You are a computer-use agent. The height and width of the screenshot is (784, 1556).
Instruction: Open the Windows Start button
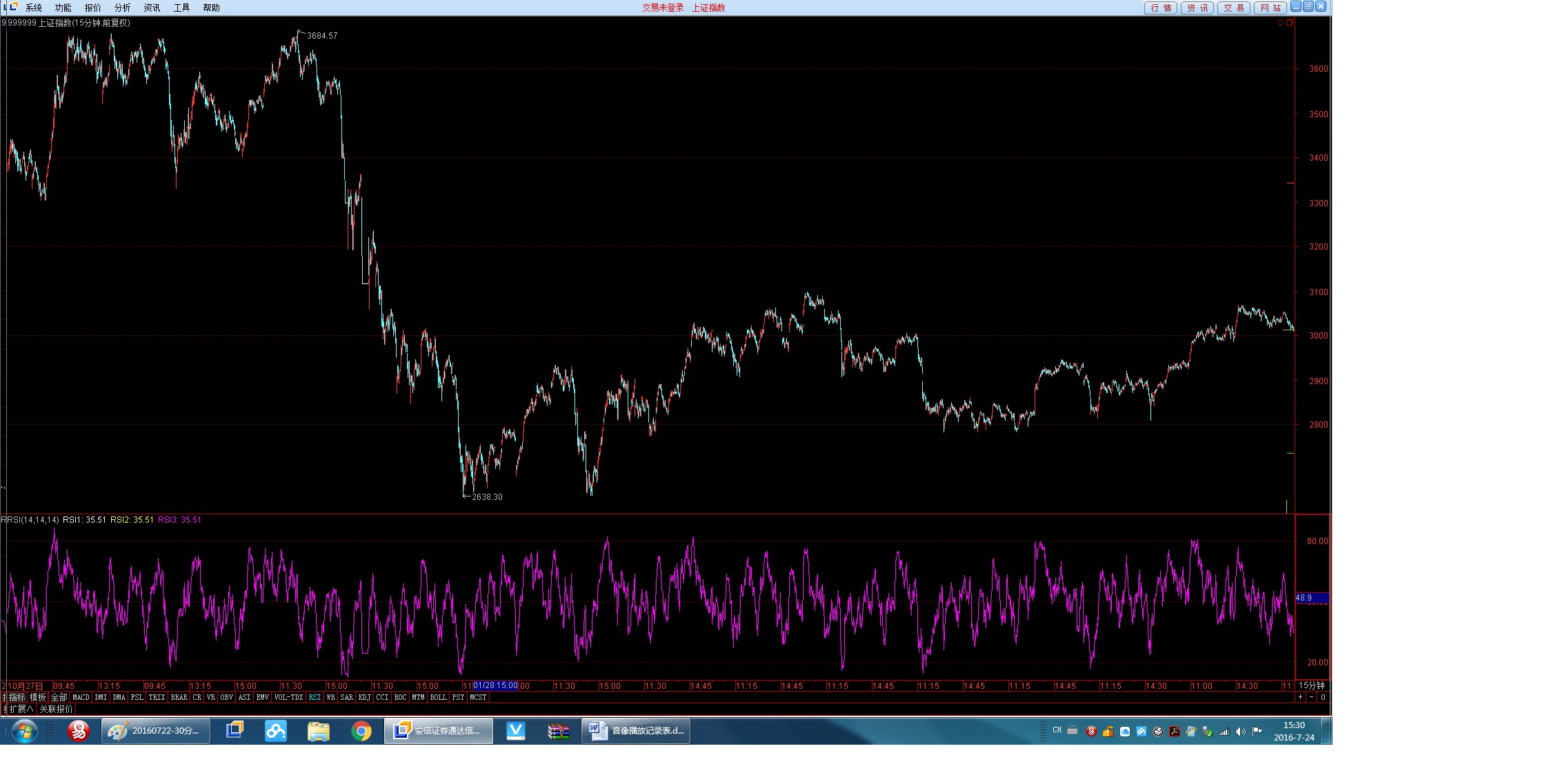23,731
